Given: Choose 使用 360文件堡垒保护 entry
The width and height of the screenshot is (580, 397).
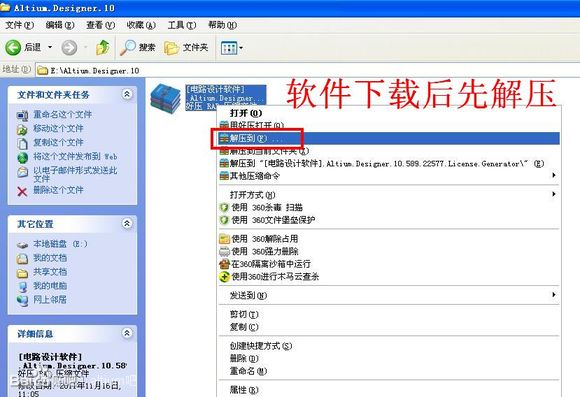Looking at the screenshot, I should [388, 220].
